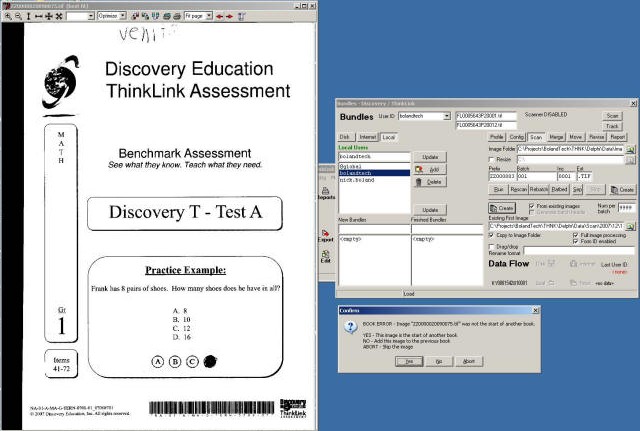Click the Add user button with the icon
The image size is (640, 431).
tap(430, 169)
